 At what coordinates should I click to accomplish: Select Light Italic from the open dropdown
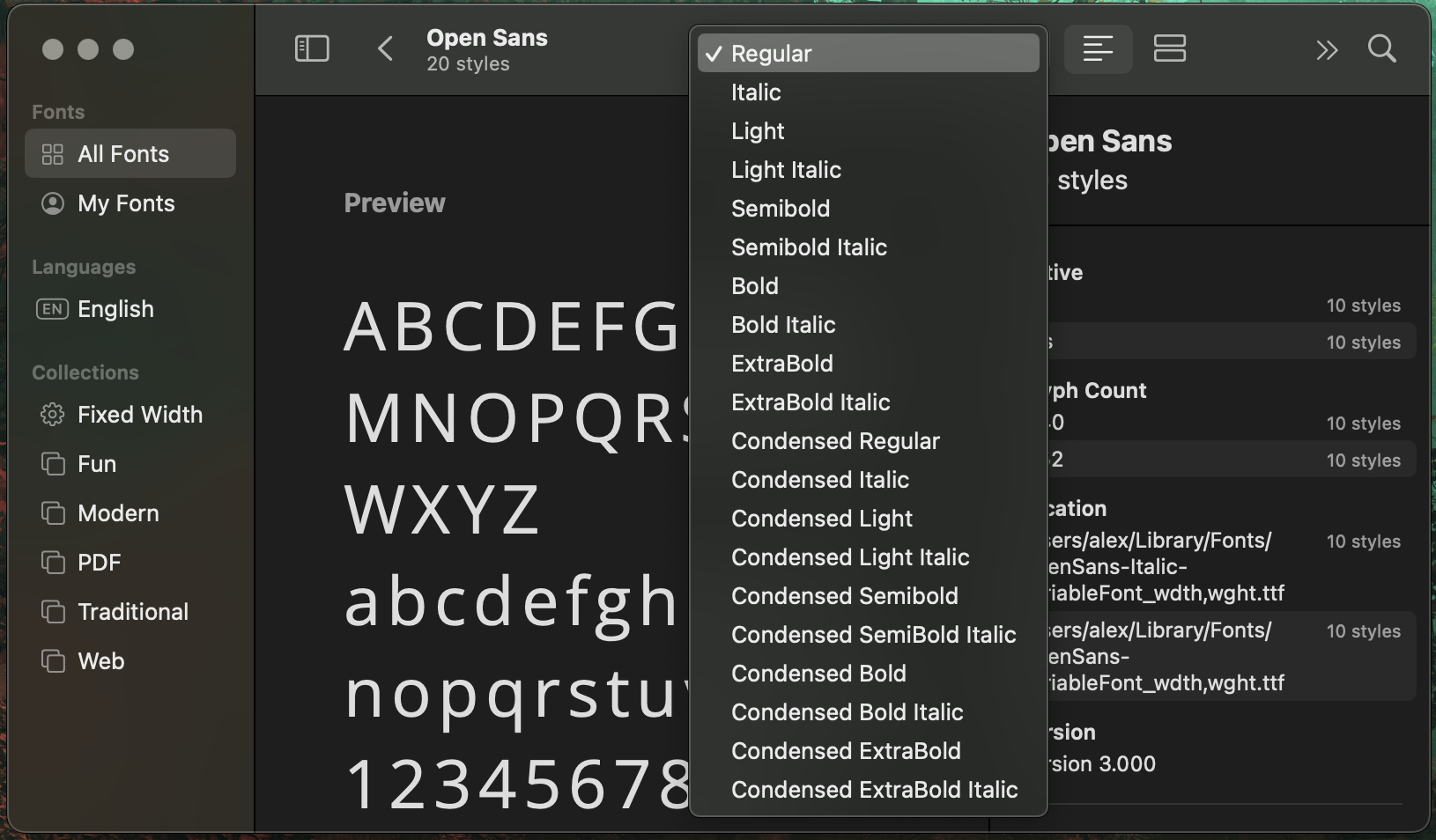786,170
